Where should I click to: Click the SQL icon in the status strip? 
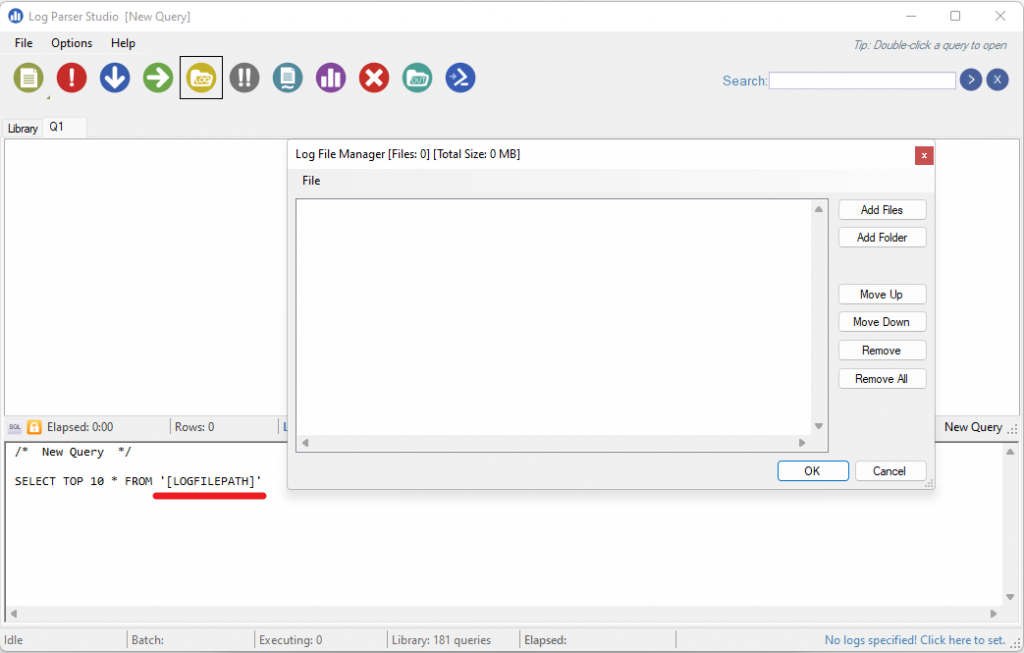pos(15,427)
